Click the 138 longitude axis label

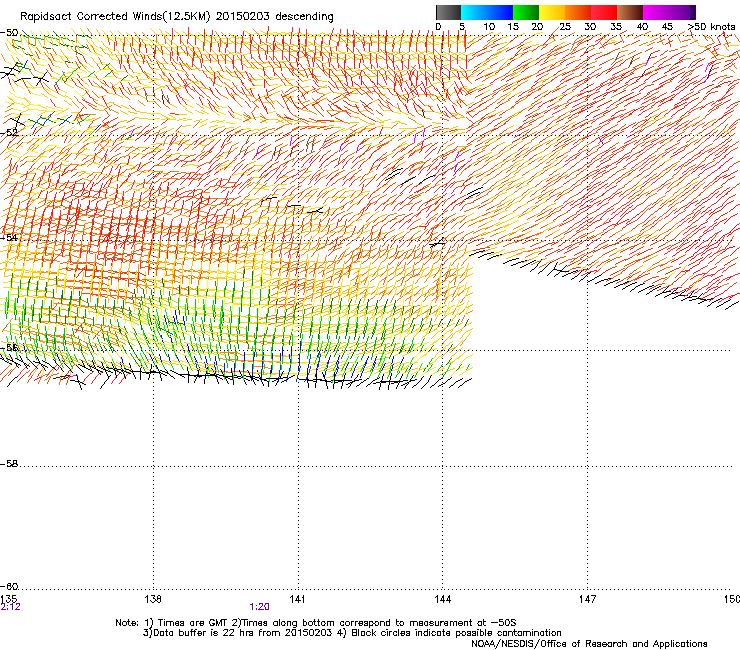tap(153, 599)
